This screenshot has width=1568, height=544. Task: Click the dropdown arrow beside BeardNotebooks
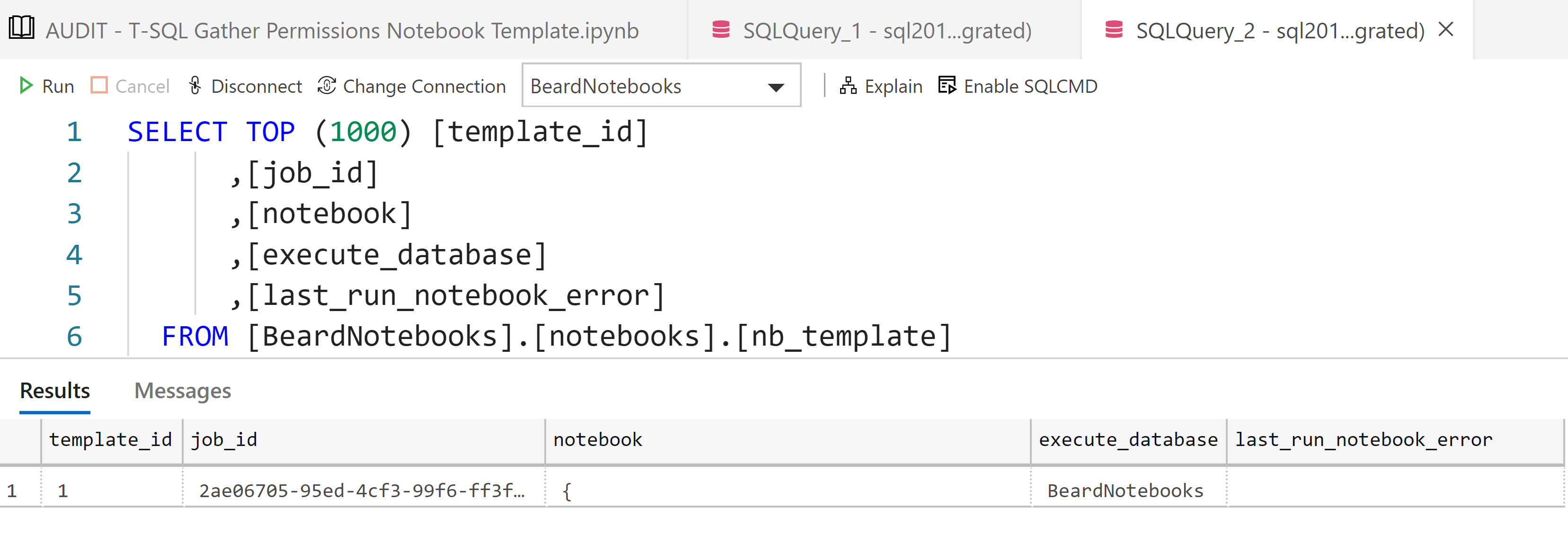(775, 87)
